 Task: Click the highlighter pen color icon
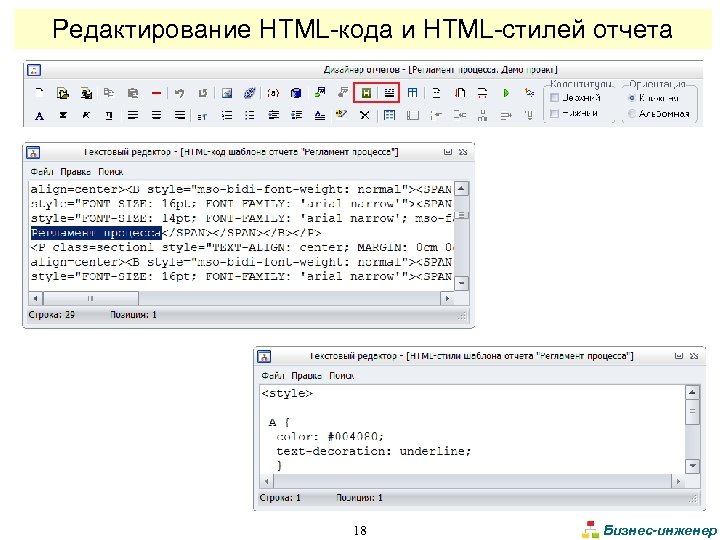pyautogui.click(x=341, y=115)
